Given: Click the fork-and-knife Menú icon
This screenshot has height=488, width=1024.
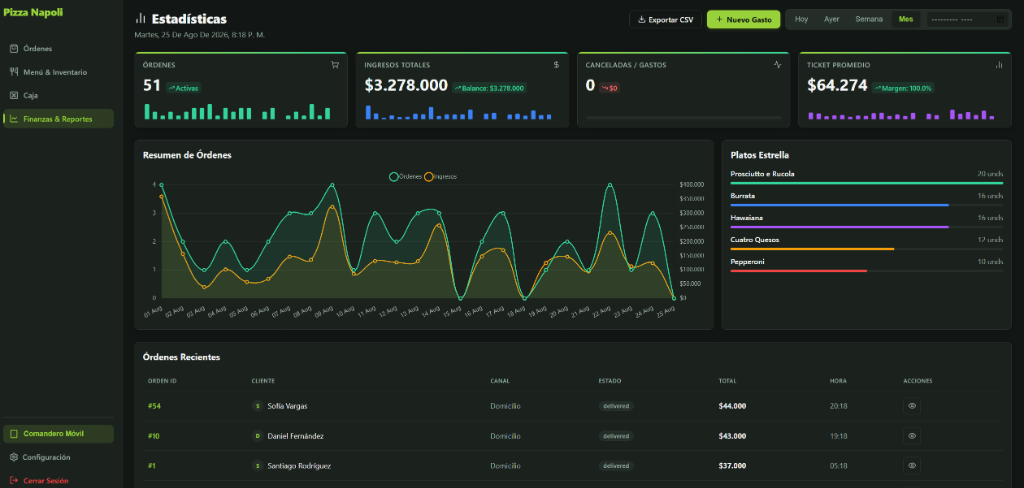Looking at the screenshot, I should click(14, 72).
